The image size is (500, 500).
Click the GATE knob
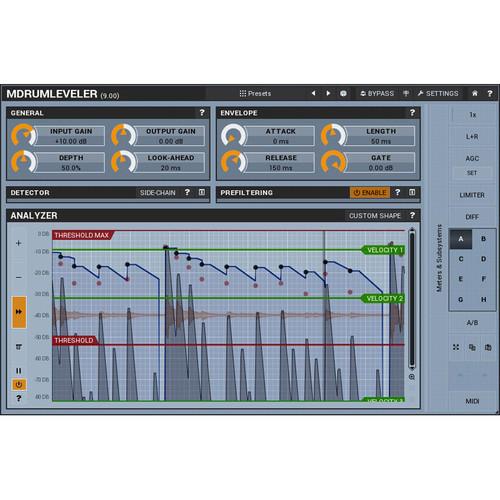click(x=333, y=162)
